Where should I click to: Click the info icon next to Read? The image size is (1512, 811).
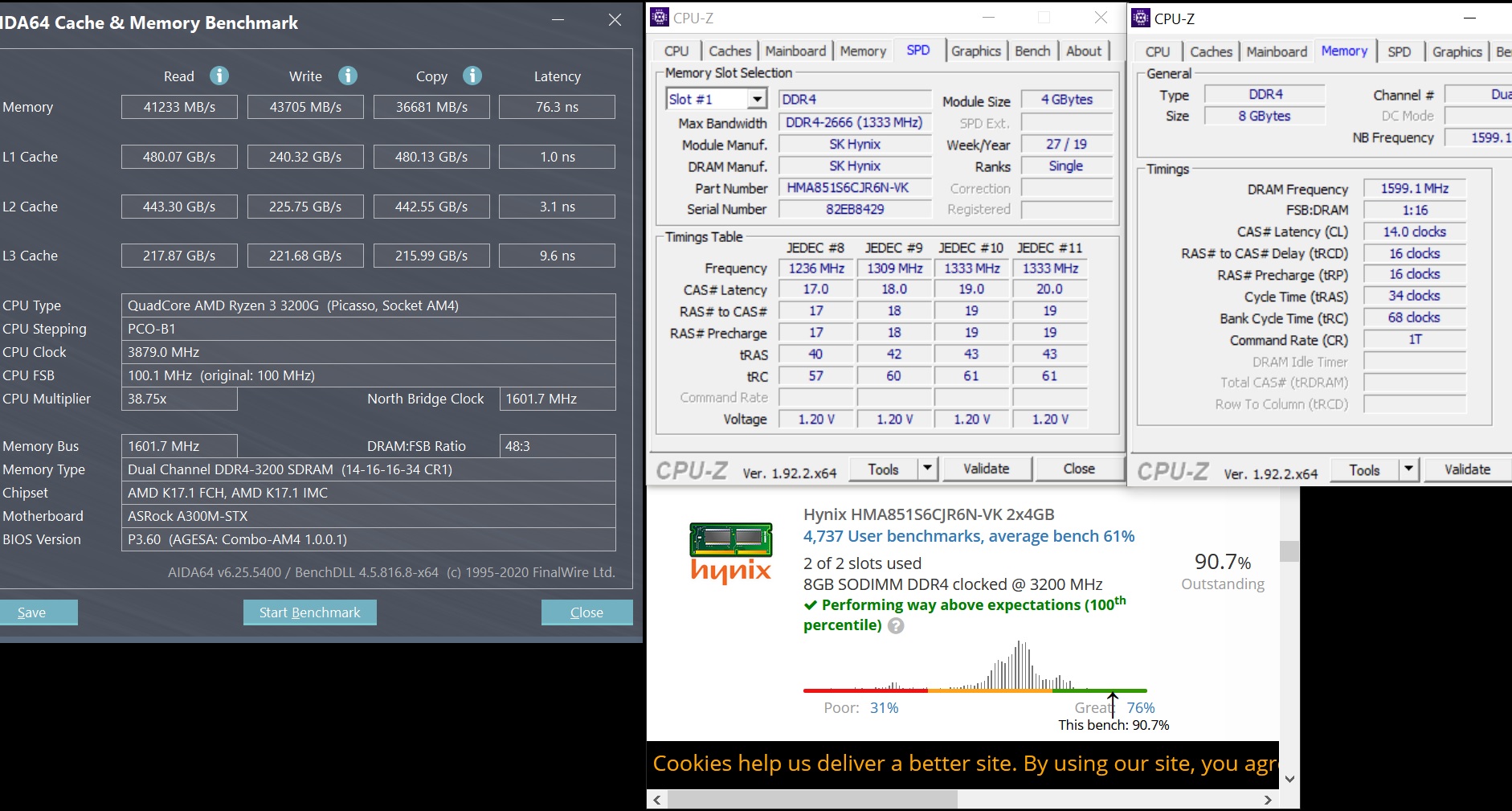click(219, 76)
